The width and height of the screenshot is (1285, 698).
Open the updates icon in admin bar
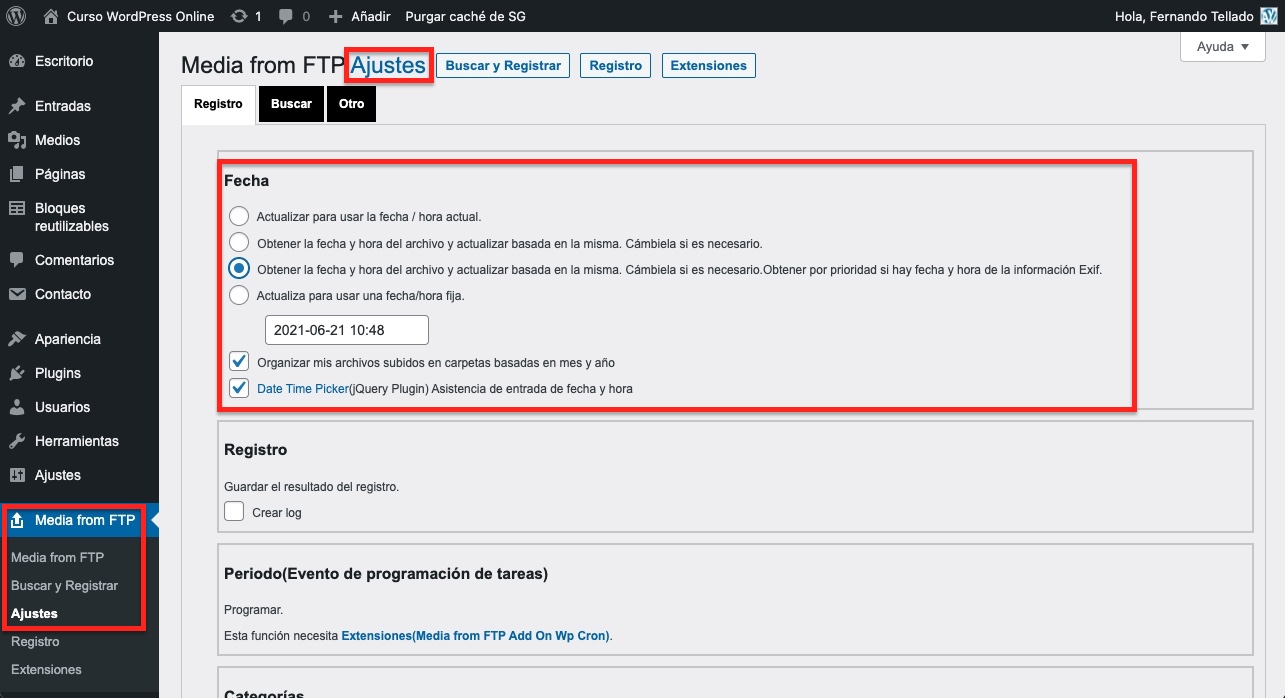(x=238, y=16)
